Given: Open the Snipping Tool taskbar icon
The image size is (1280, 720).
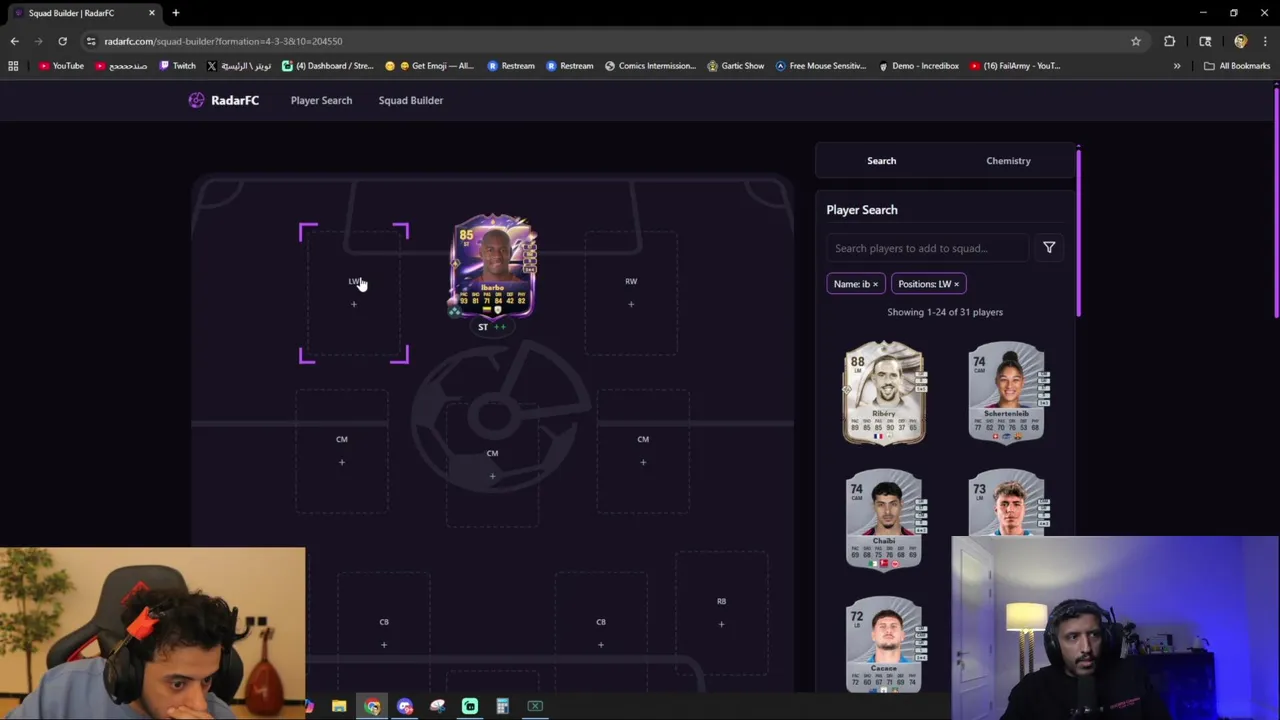Looking at the screenshot, I should tap(437, 707).
